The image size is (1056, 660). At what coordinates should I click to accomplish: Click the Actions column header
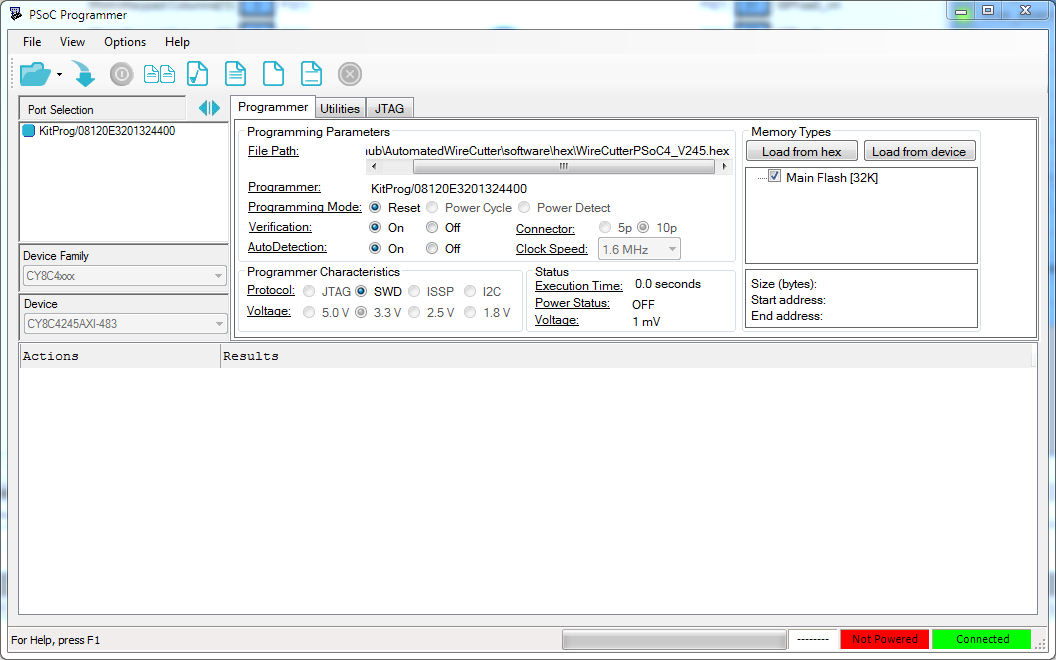(120, 356)
